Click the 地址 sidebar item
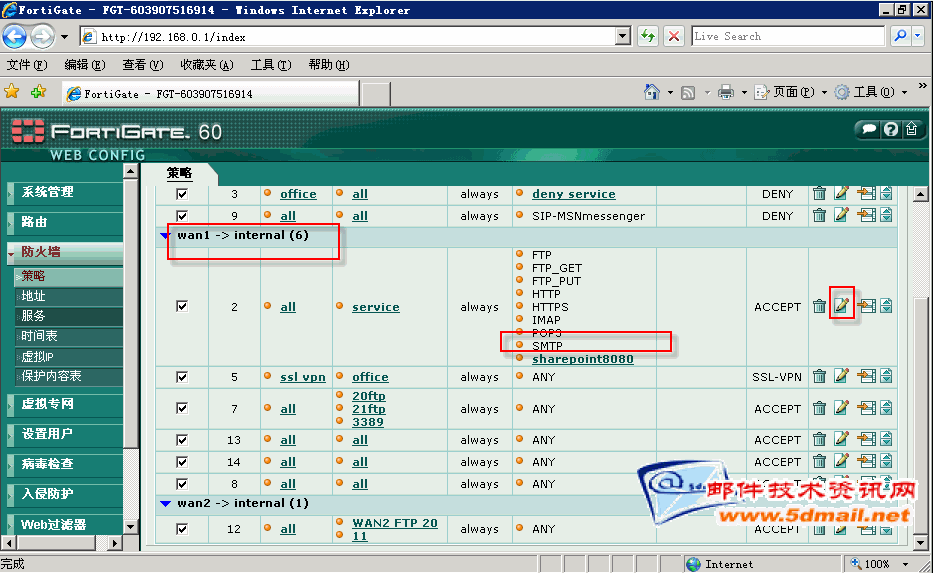 click(69, 296)
